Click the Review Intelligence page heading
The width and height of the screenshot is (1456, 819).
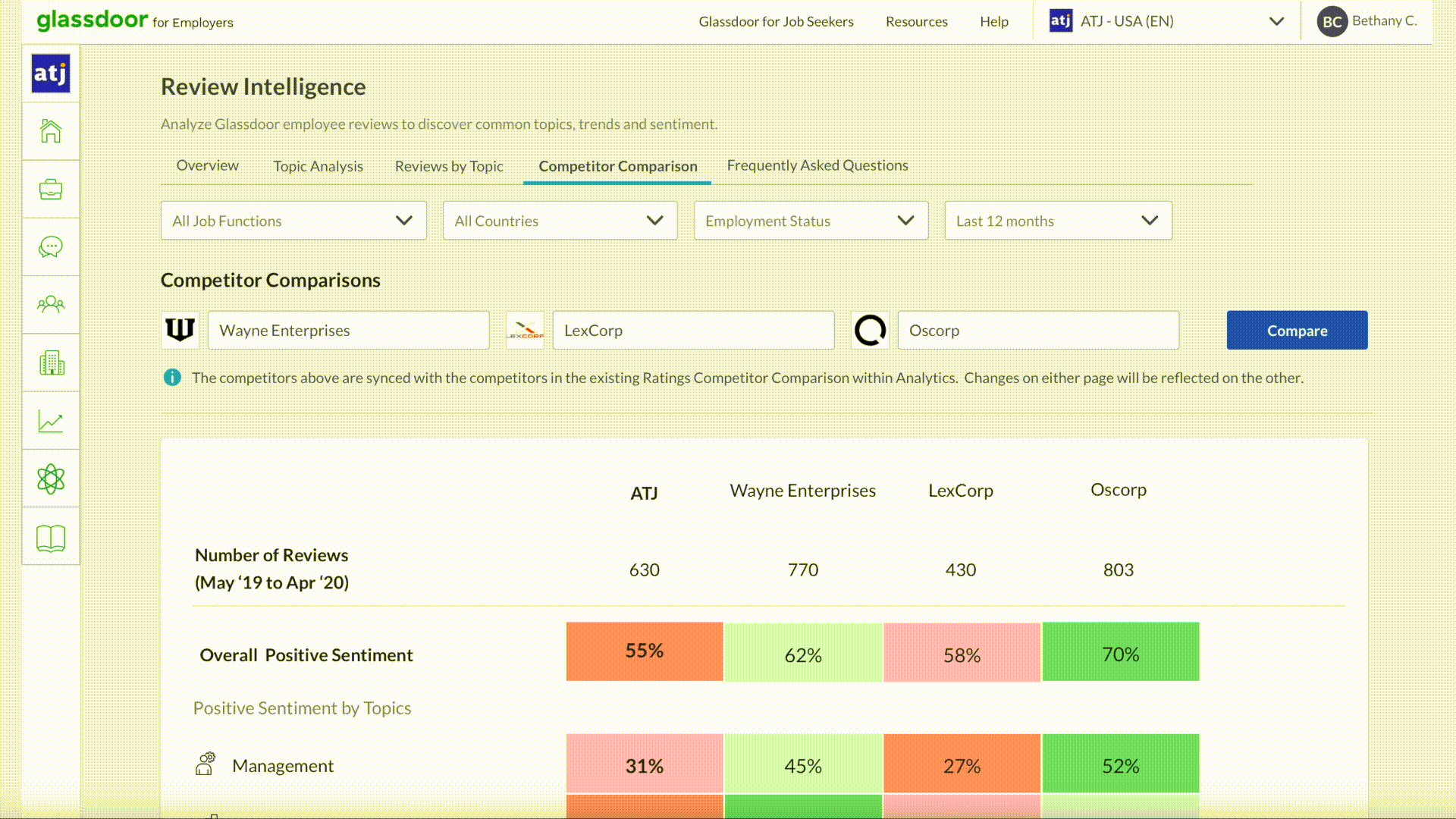pyautogui.click(x=263, y=87)
